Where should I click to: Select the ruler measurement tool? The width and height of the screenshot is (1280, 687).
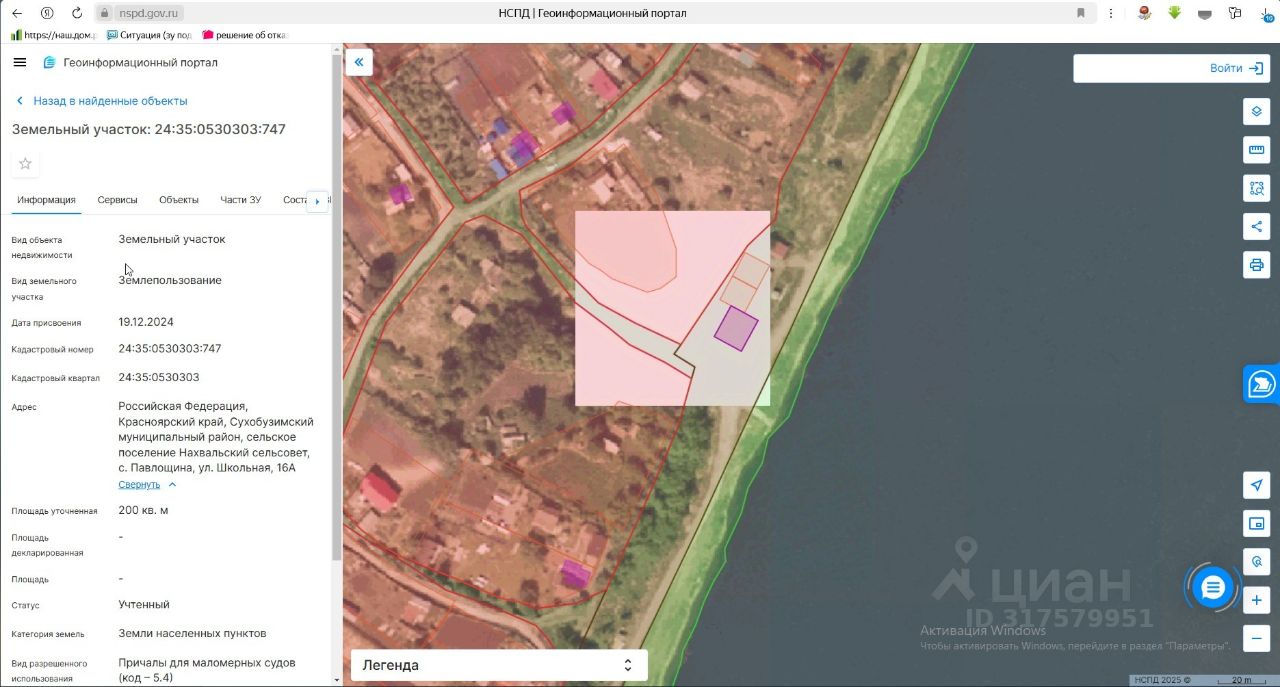[x=1257, y=150]
